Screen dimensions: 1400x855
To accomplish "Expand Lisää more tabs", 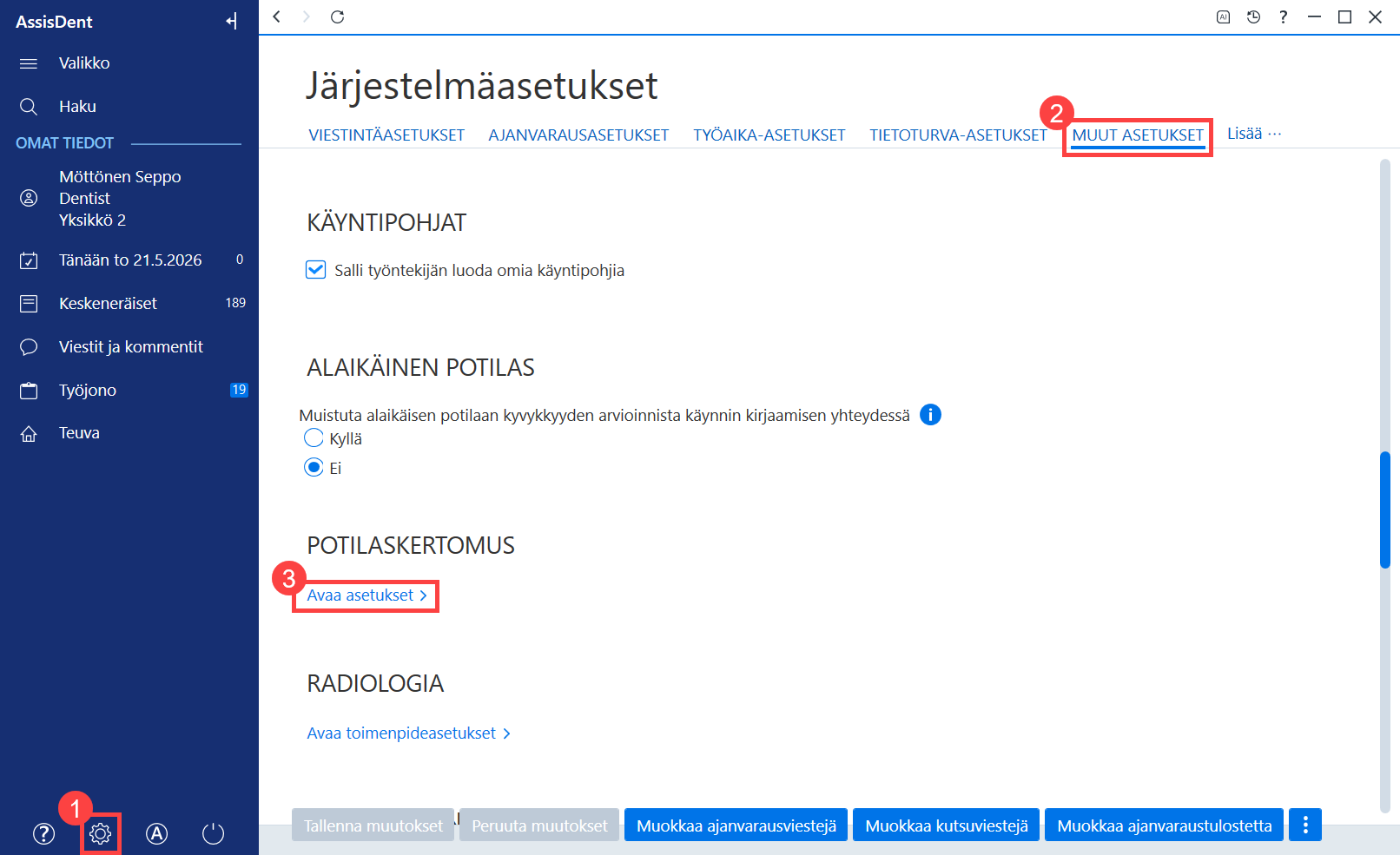I will 1254,134.
